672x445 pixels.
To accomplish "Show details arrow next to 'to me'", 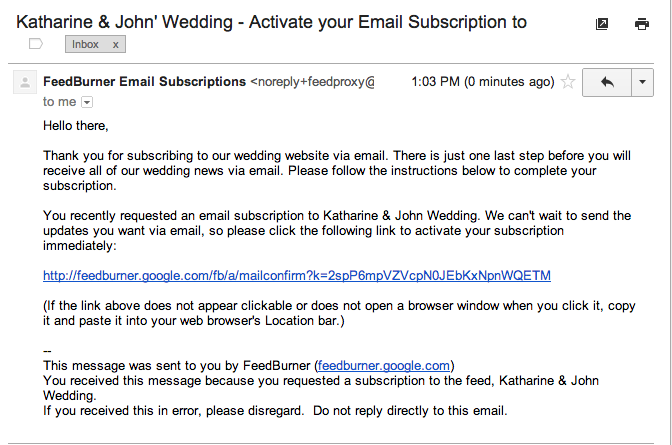I will [x=87, y=102].
